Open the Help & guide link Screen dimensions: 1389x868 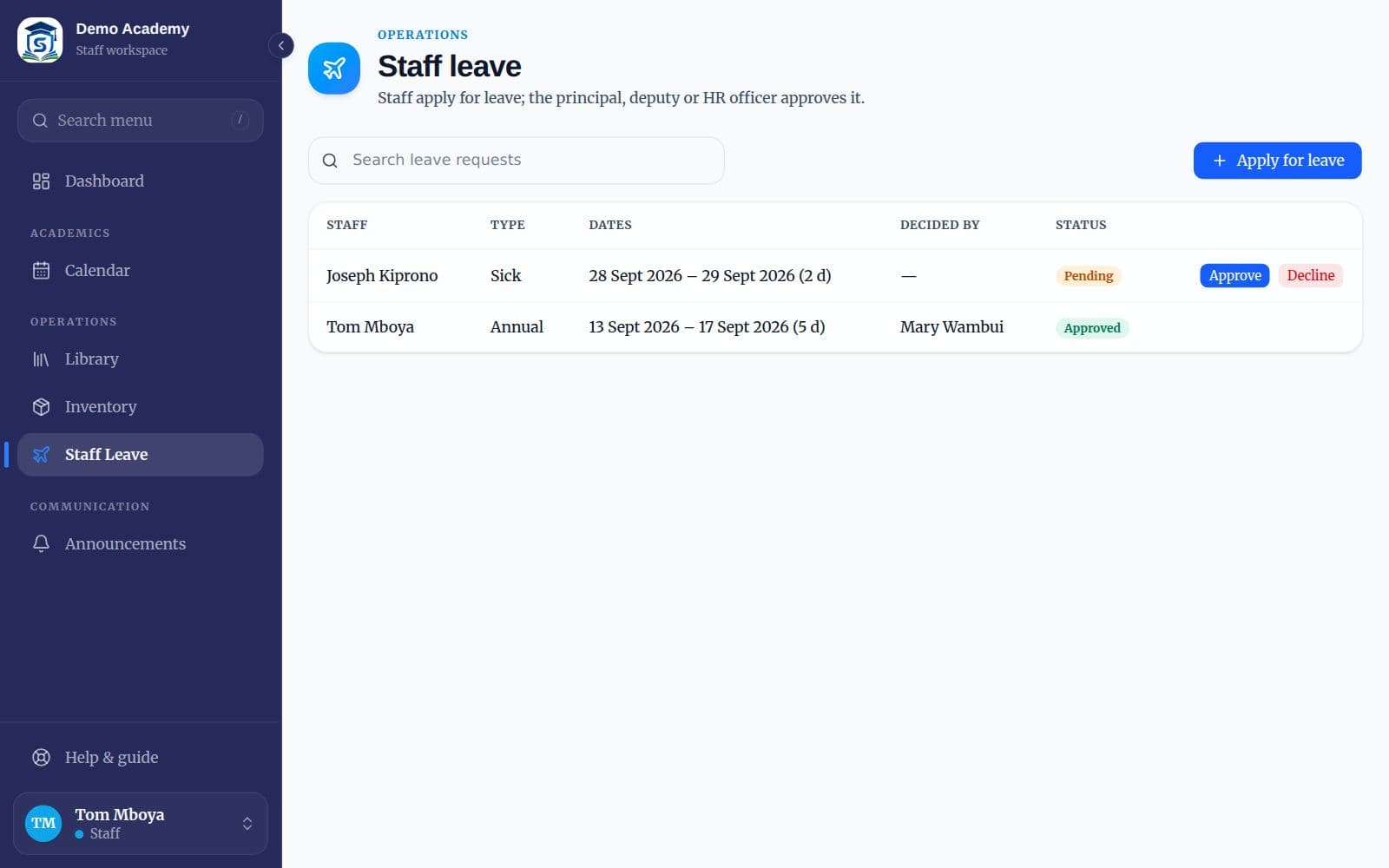pos(140,758)
